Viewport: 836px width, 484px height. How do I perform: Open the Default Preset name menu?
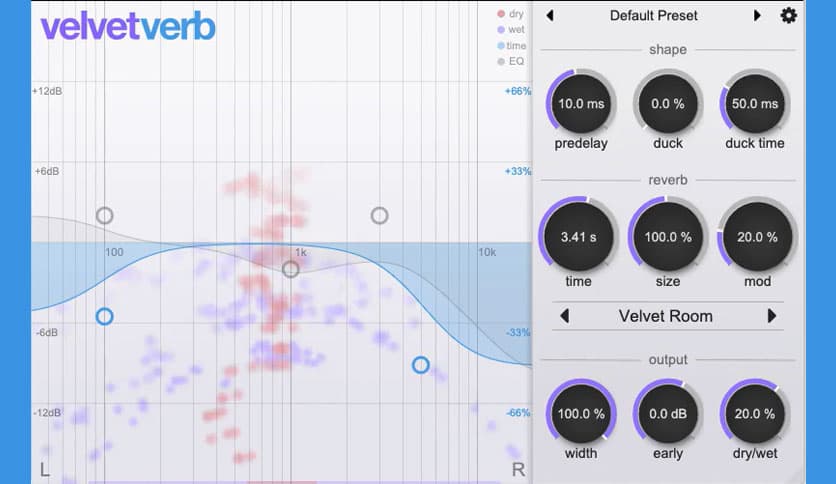[654, 15]
